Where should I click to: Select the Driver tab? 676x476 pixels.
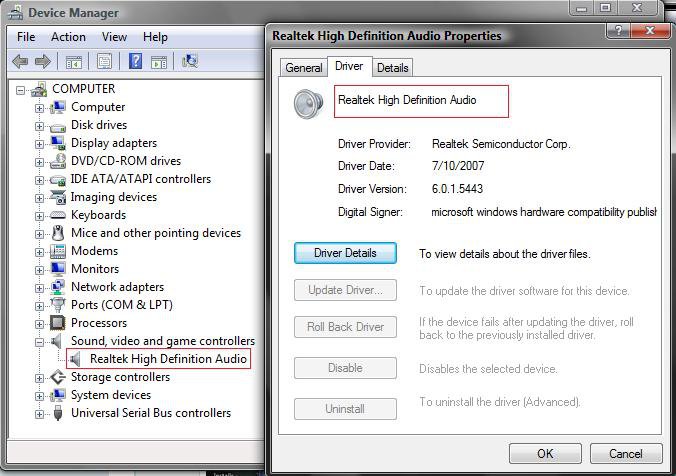click(x=349, y=66)
